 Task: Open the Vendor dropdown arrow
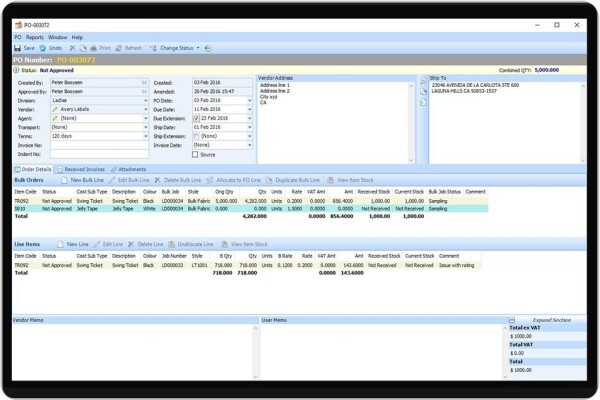145,109
